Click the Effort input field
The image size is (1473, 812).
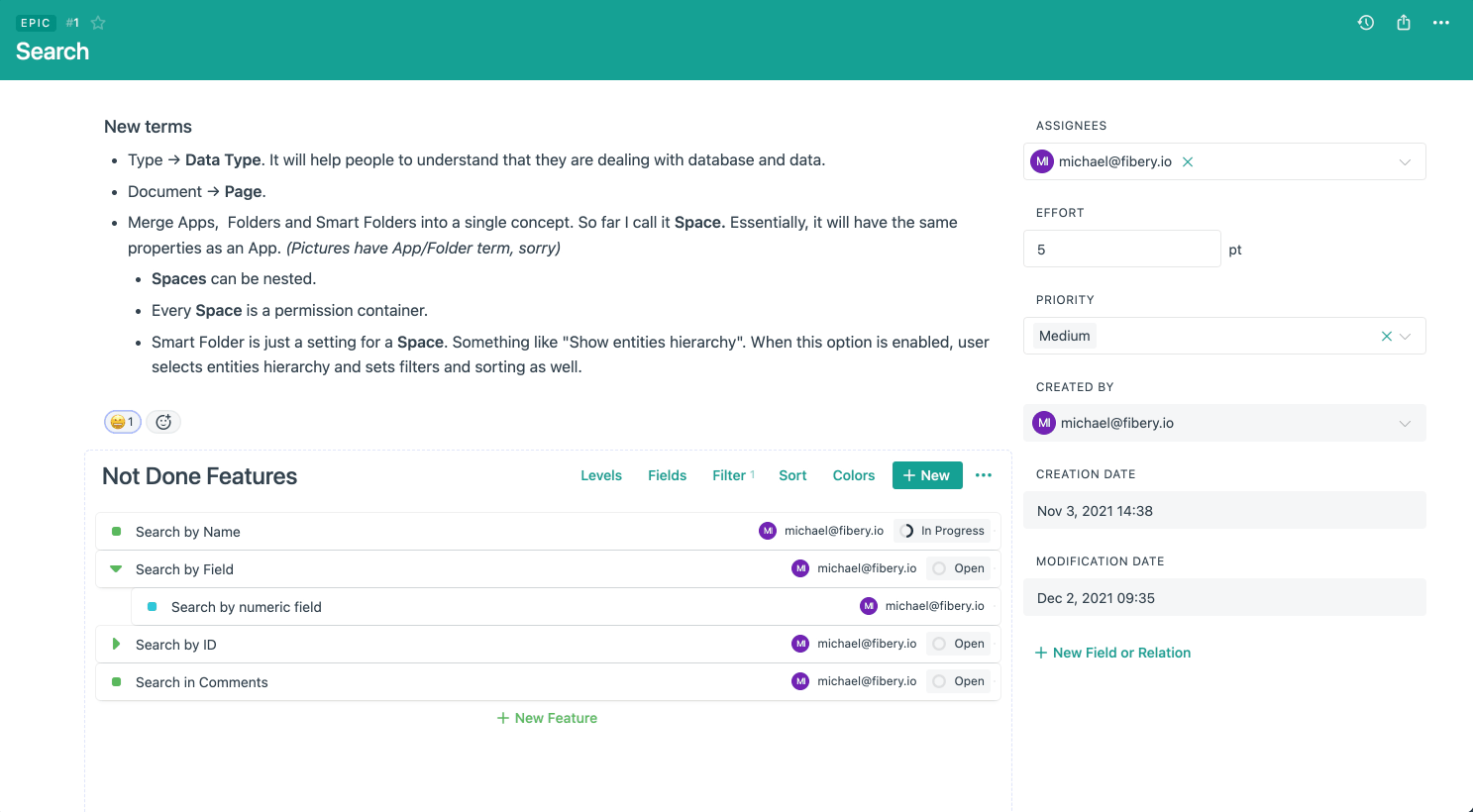coord(1121,250)
